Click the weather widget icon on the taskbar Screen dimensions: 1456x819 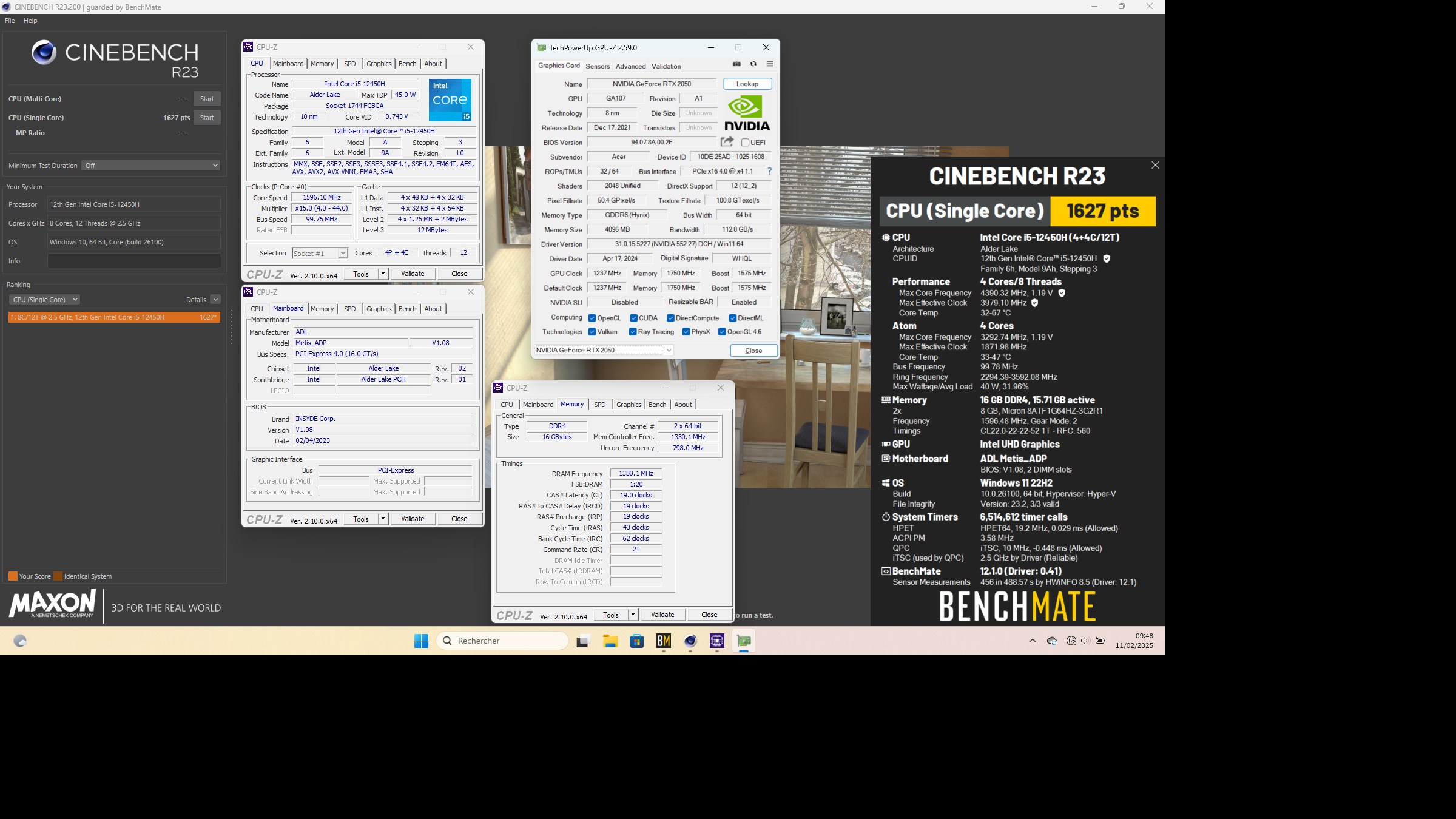19,641
